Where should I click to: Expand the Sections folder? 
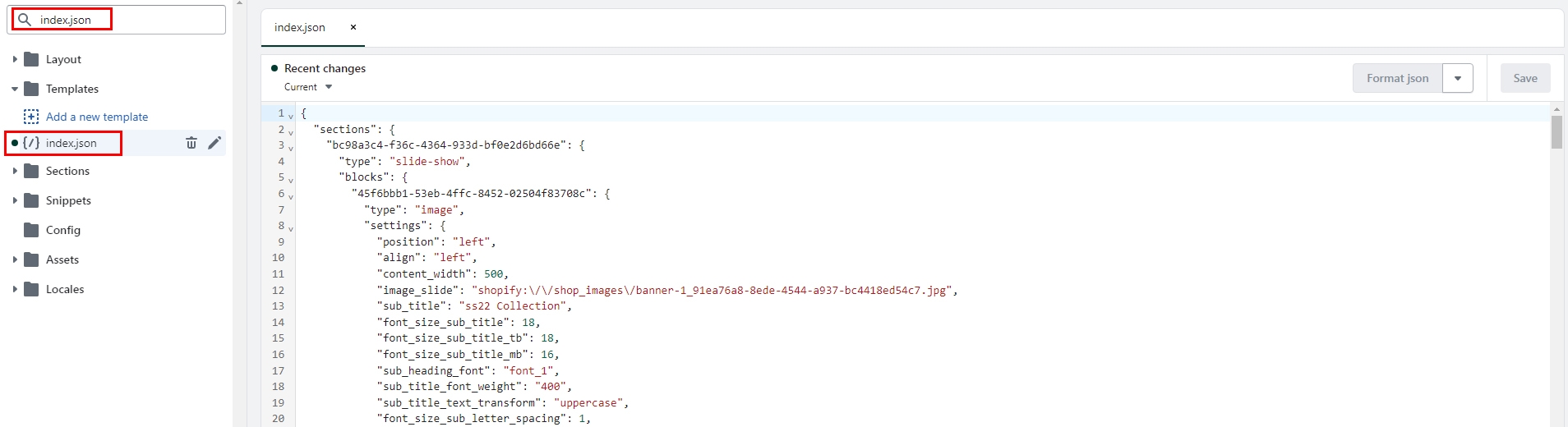[x=15, y=171]
